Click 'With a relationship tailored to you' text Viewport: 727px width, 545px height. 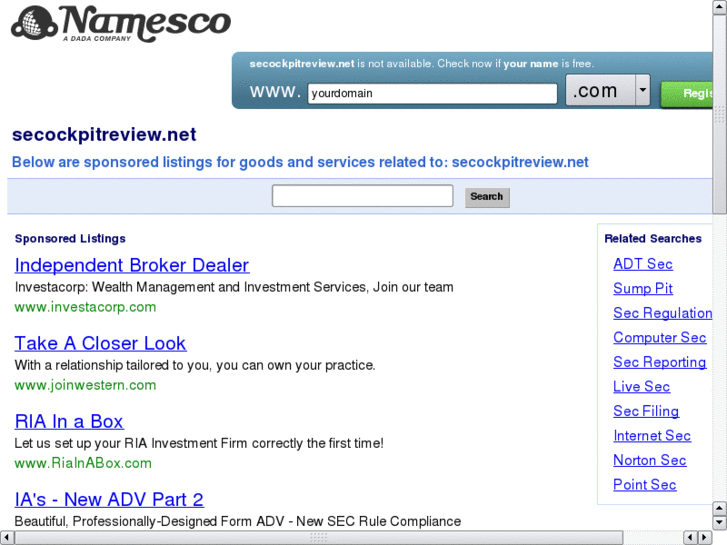coord(195,365)
